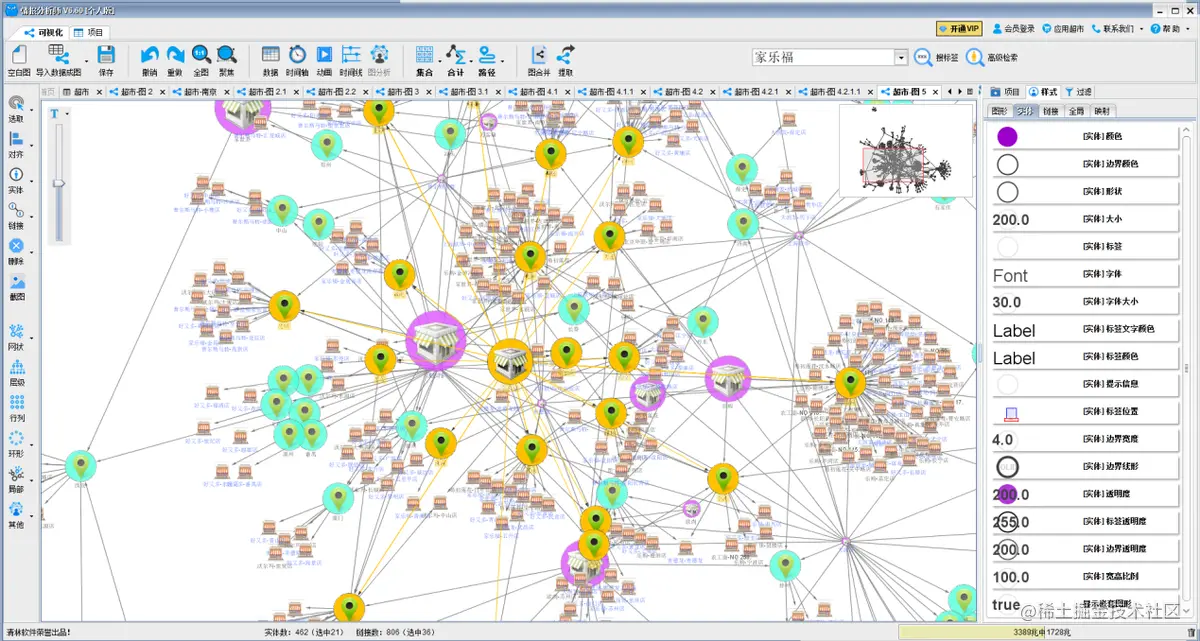Select the 全局 style sub-tab

(x=1076, y=111)
